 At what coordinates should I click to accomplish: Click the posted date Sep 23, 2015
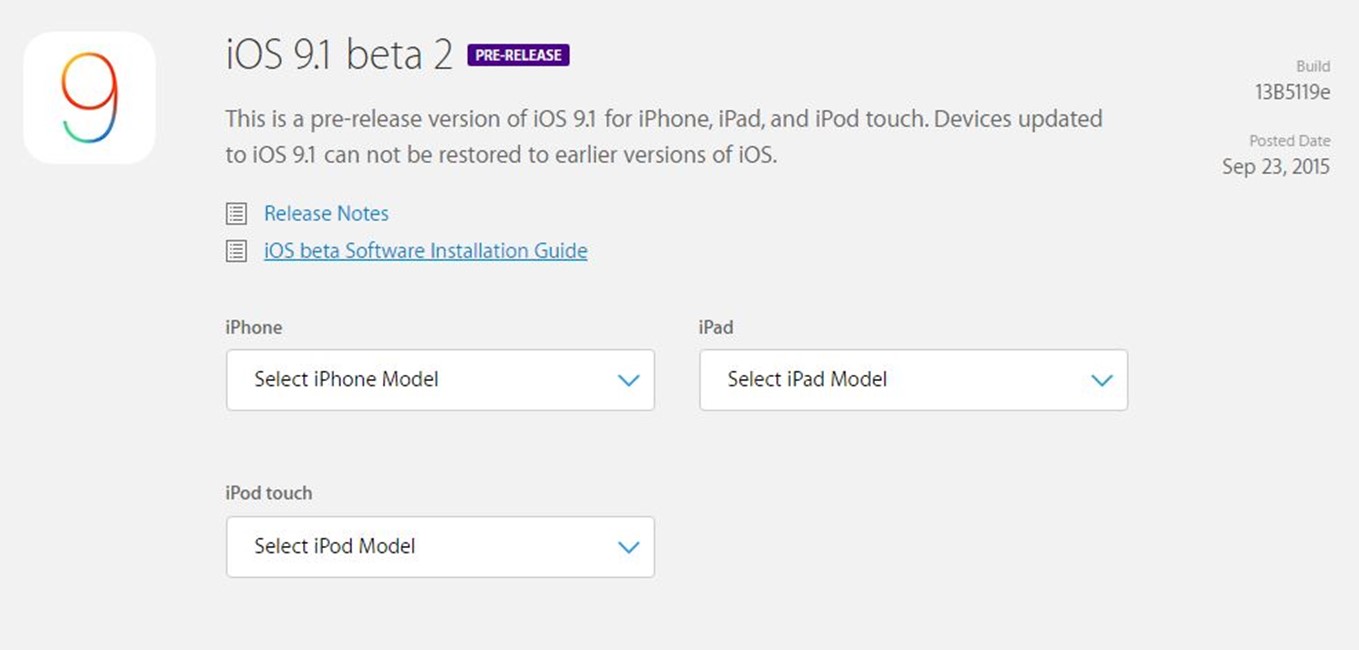(x=1275, y=167)
